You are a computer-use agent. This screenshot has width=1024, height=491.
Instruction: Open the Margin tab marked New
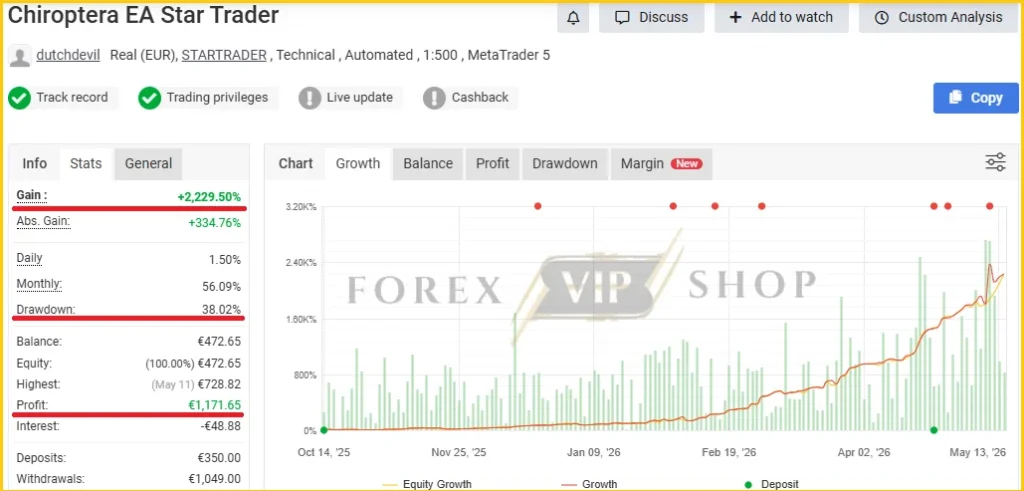[x=662, y=163]
